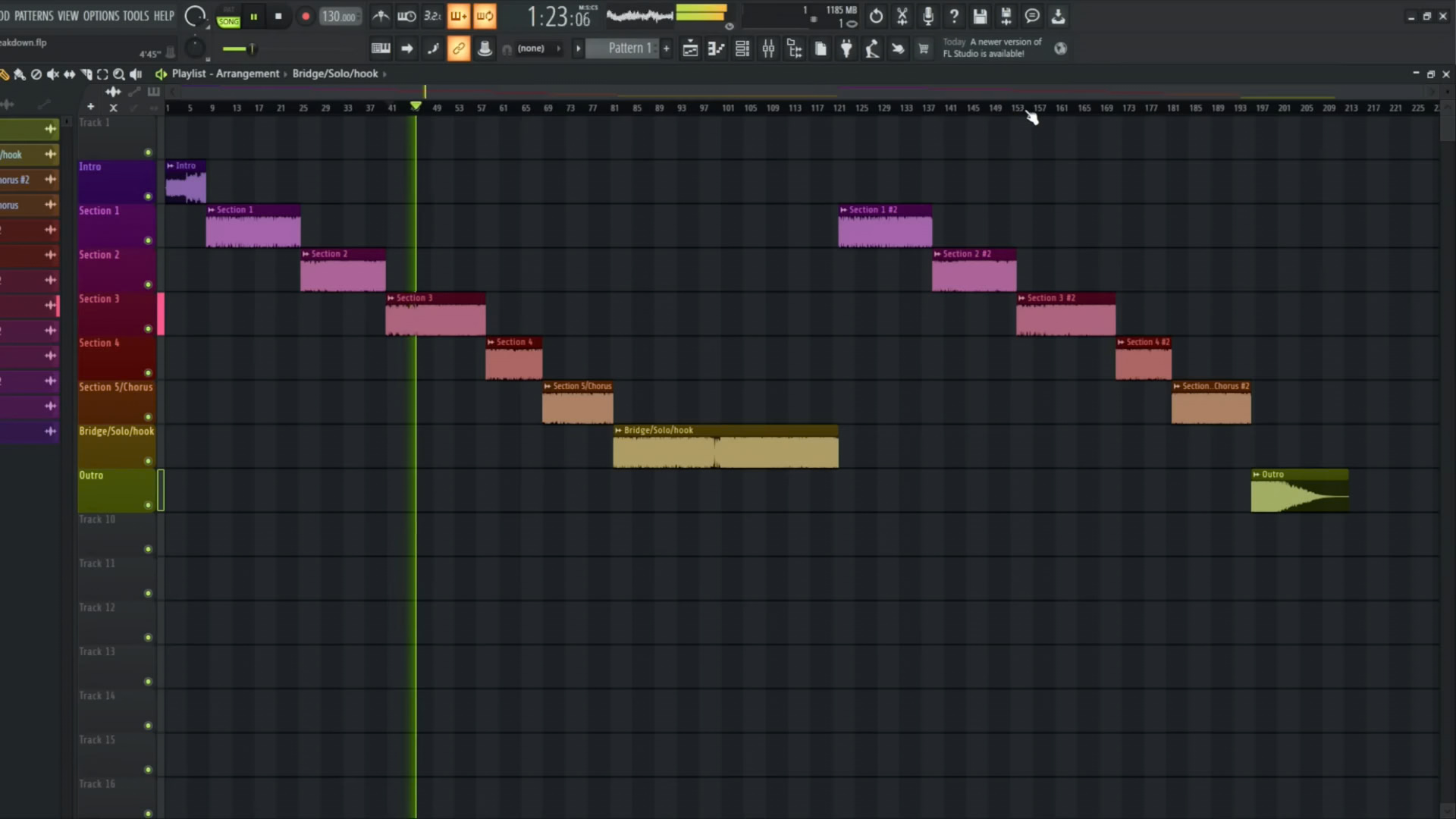
Task: Mute the Outro track green dot
Action: (148, 505)
